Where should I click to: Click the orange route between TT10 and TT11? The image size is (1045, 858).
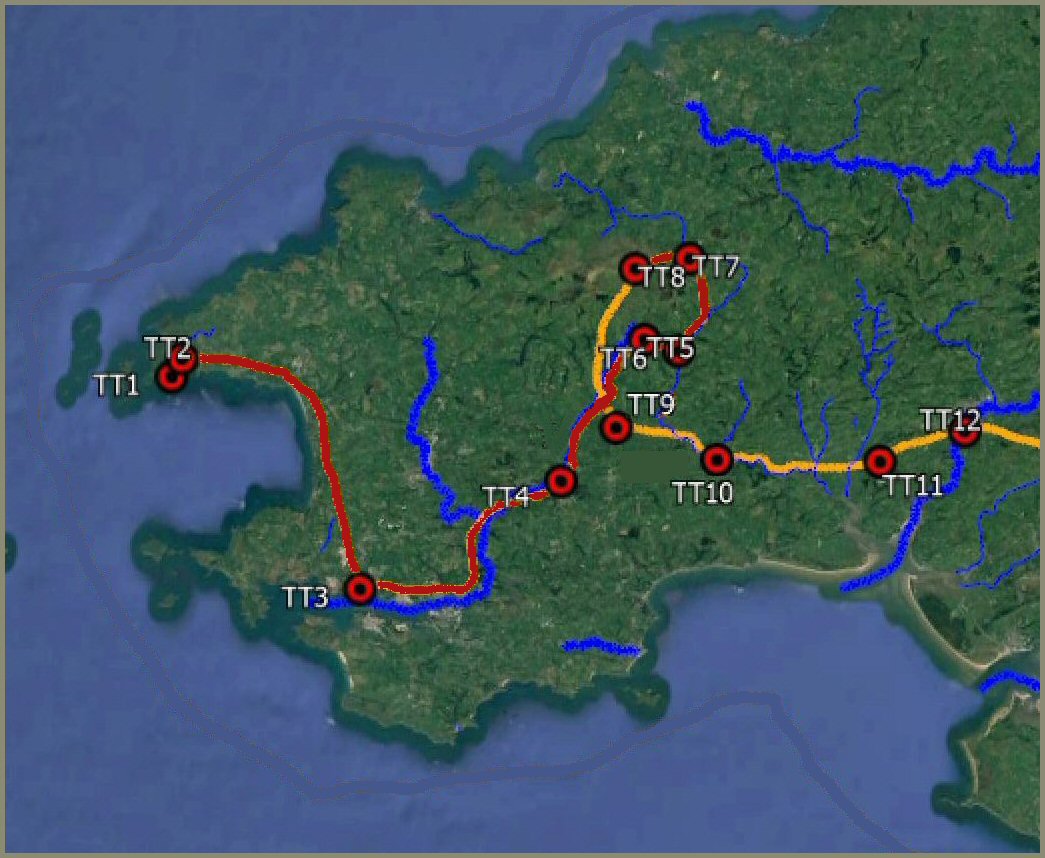pos(800,465)
